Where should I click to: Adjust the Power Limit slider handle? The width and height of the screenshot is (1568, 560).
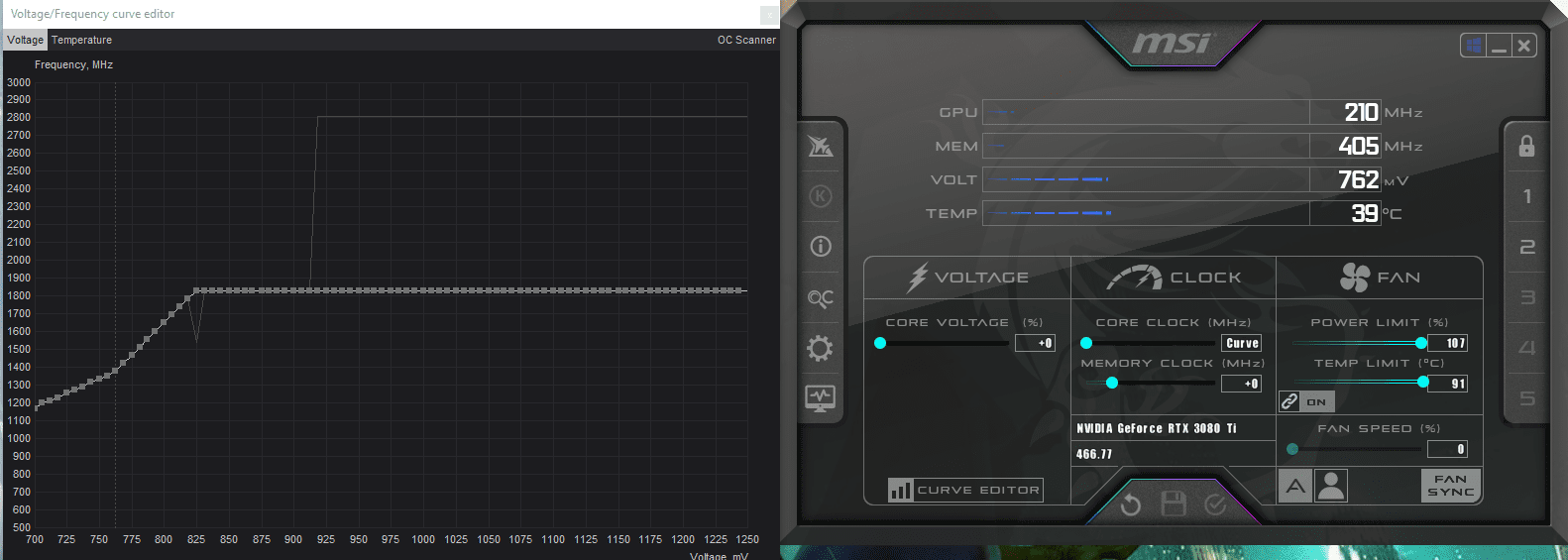pos(1421,343)
